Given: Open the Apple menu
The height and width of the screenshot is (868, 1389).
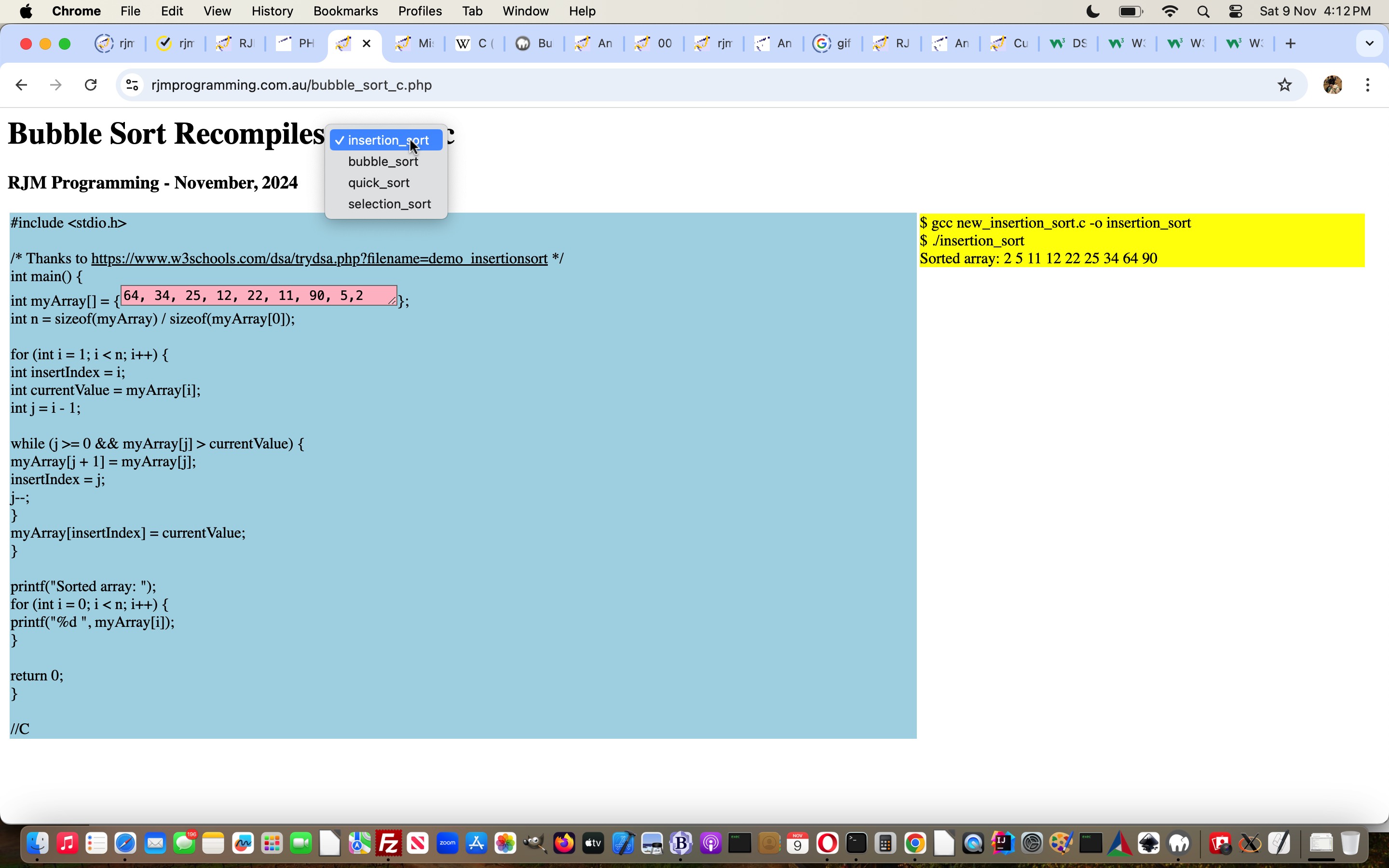Looking at the screenshot, I should tap(26, 12).
